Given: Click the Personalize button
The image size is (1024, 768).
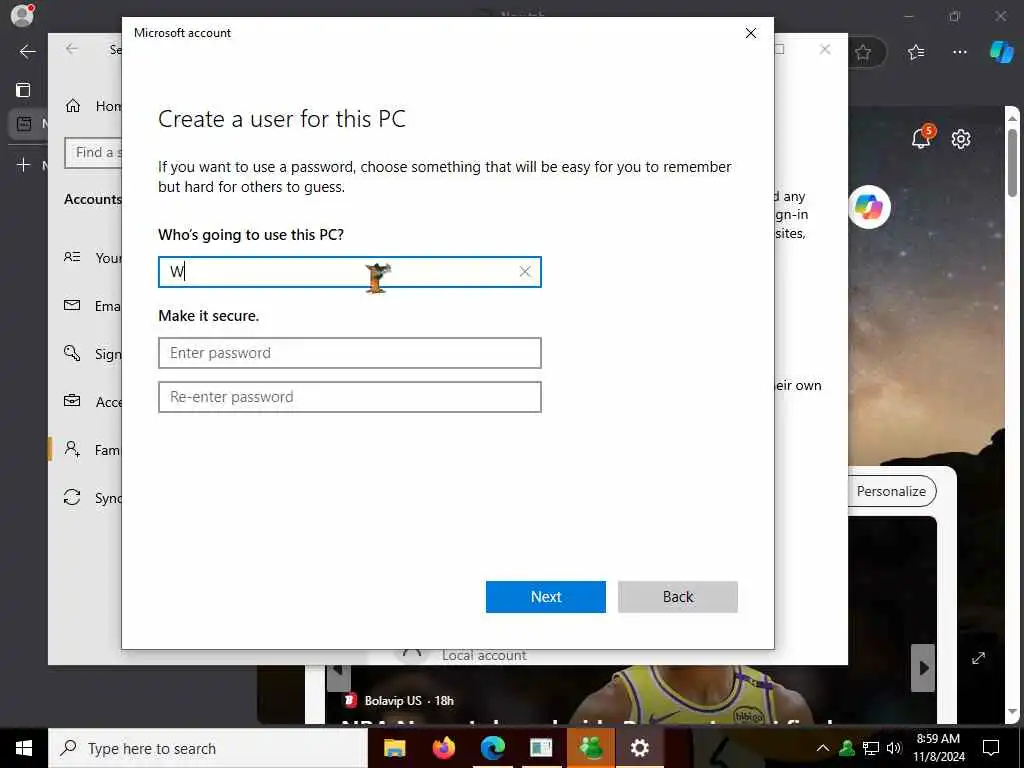Looking at the screenshot, I should [891, 492].
